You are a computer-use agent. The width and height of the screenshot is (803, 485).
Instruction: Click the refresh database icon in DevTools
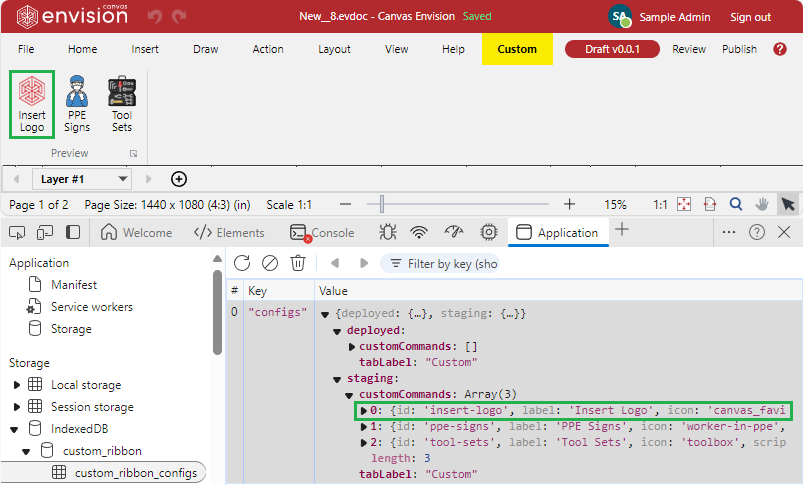point(242,263)
